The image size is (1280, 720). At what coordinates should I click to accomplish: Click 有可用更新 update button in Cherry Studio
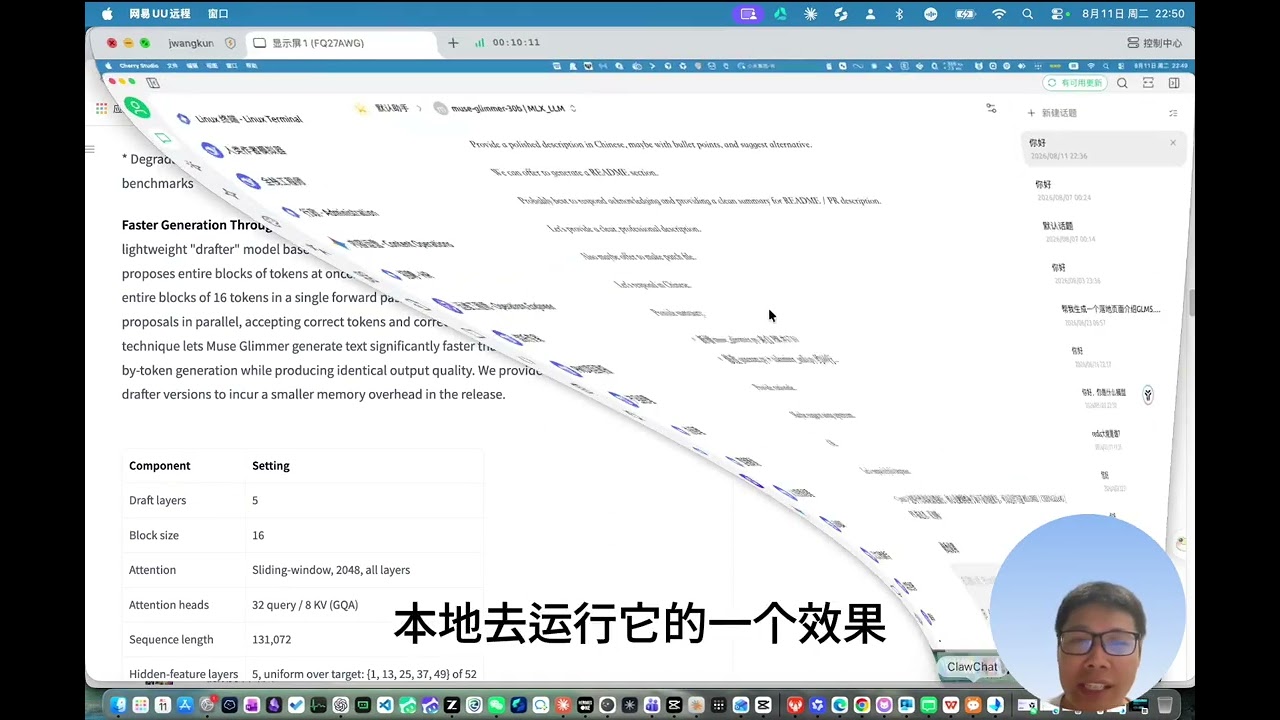[x=1074, y=83]
